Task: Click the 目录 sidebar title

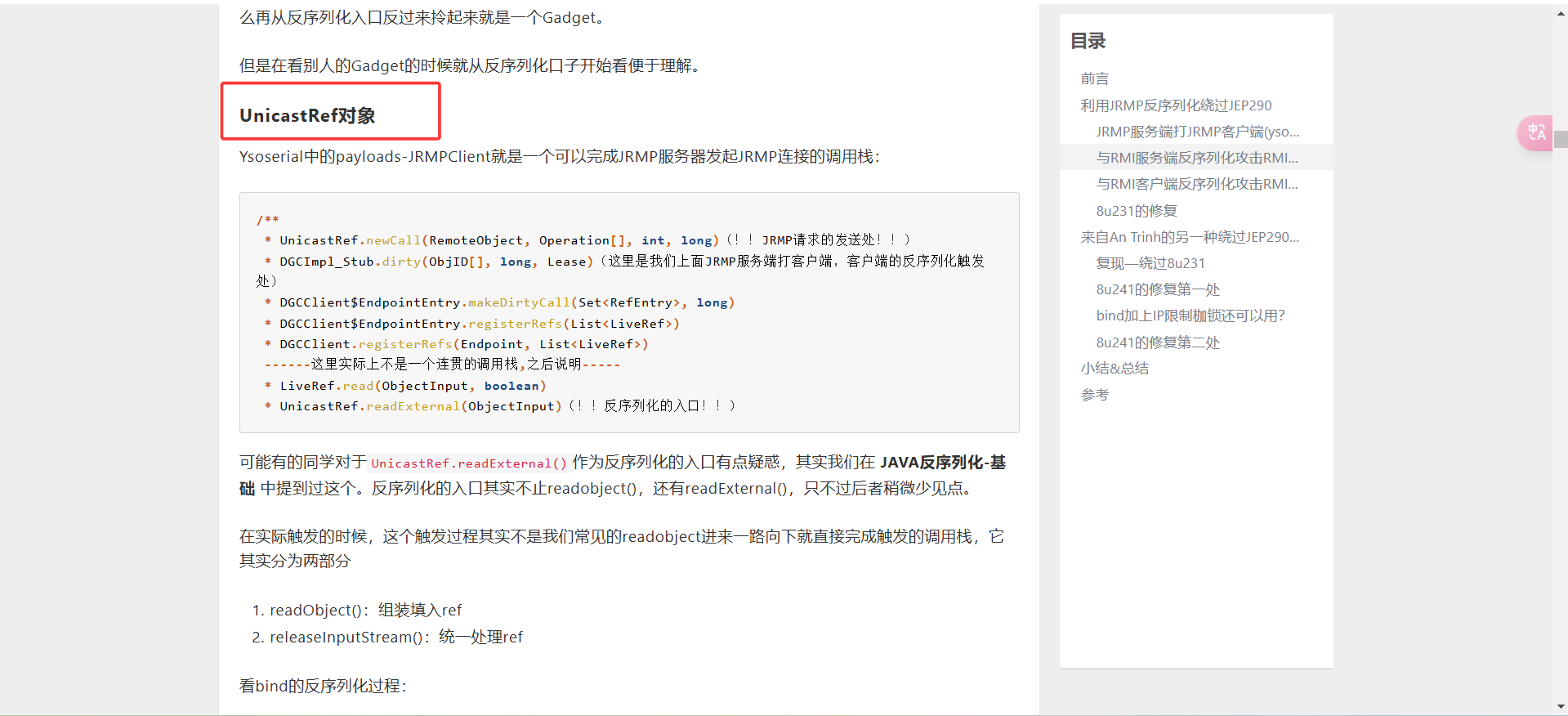Action: click(x=1088, y=41)
